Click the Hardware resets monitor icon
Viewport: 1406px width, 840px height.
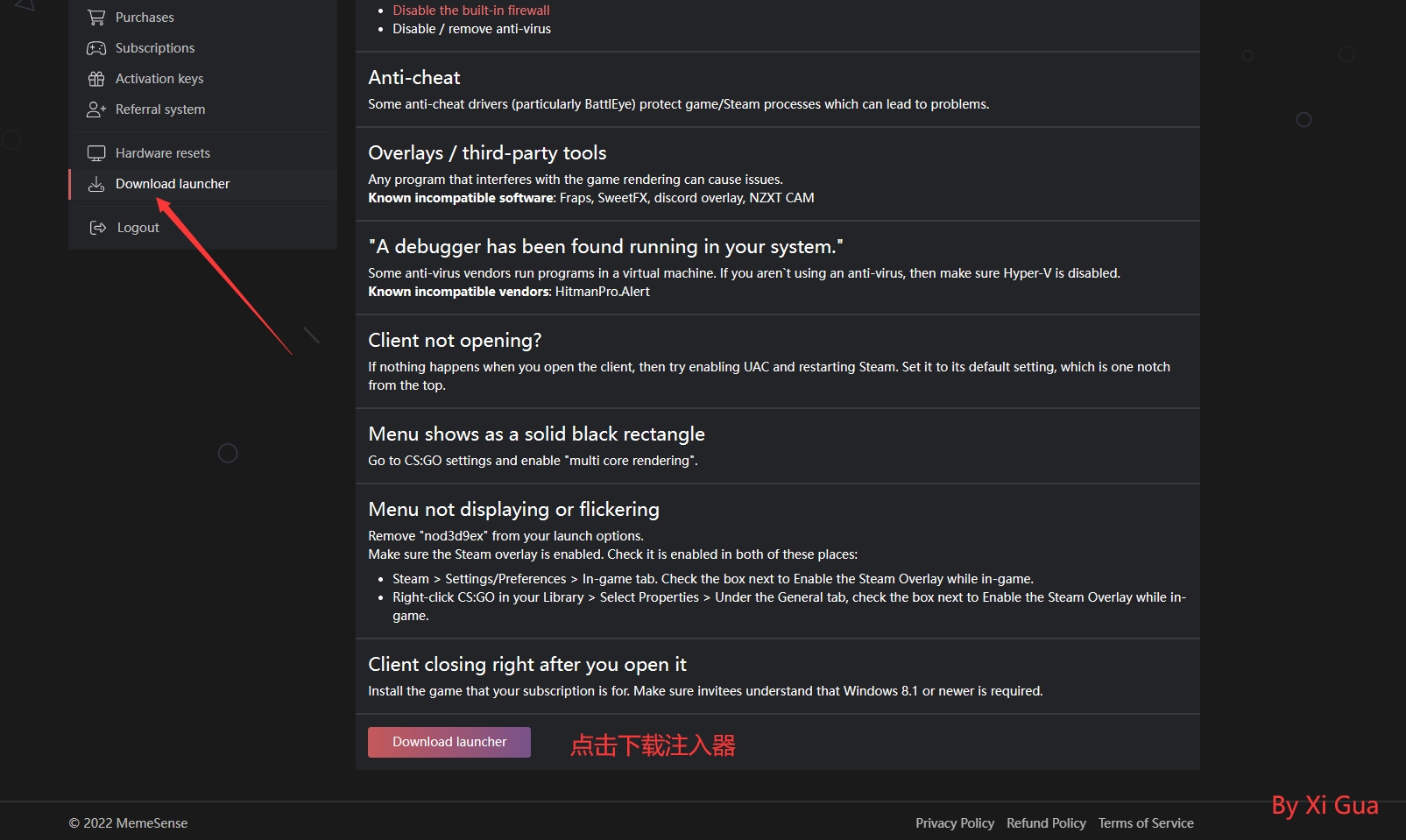coord(96,153)
